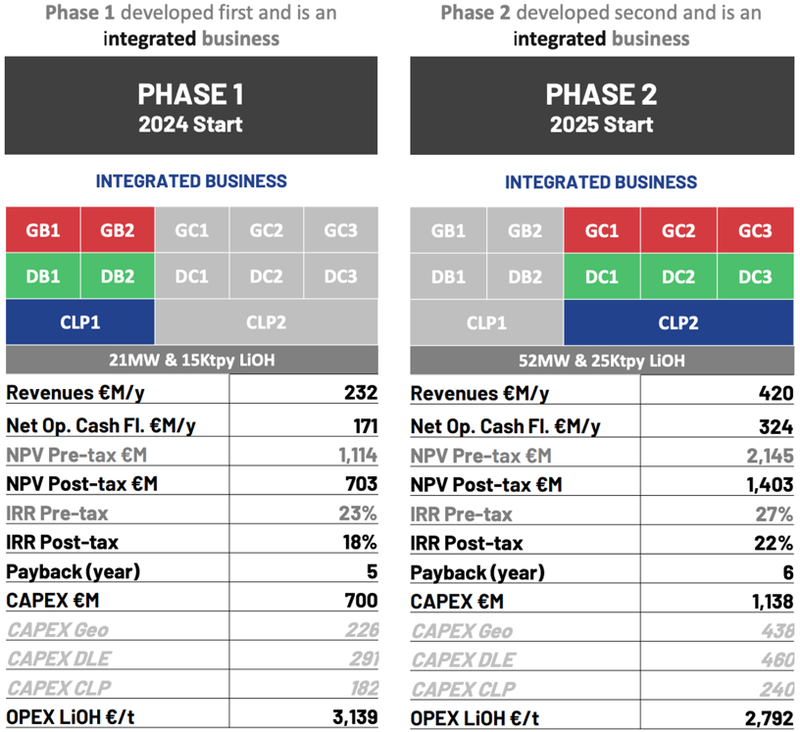Click the 52MW & 25Ktpy LiOH bar

[x=602, y=361]
